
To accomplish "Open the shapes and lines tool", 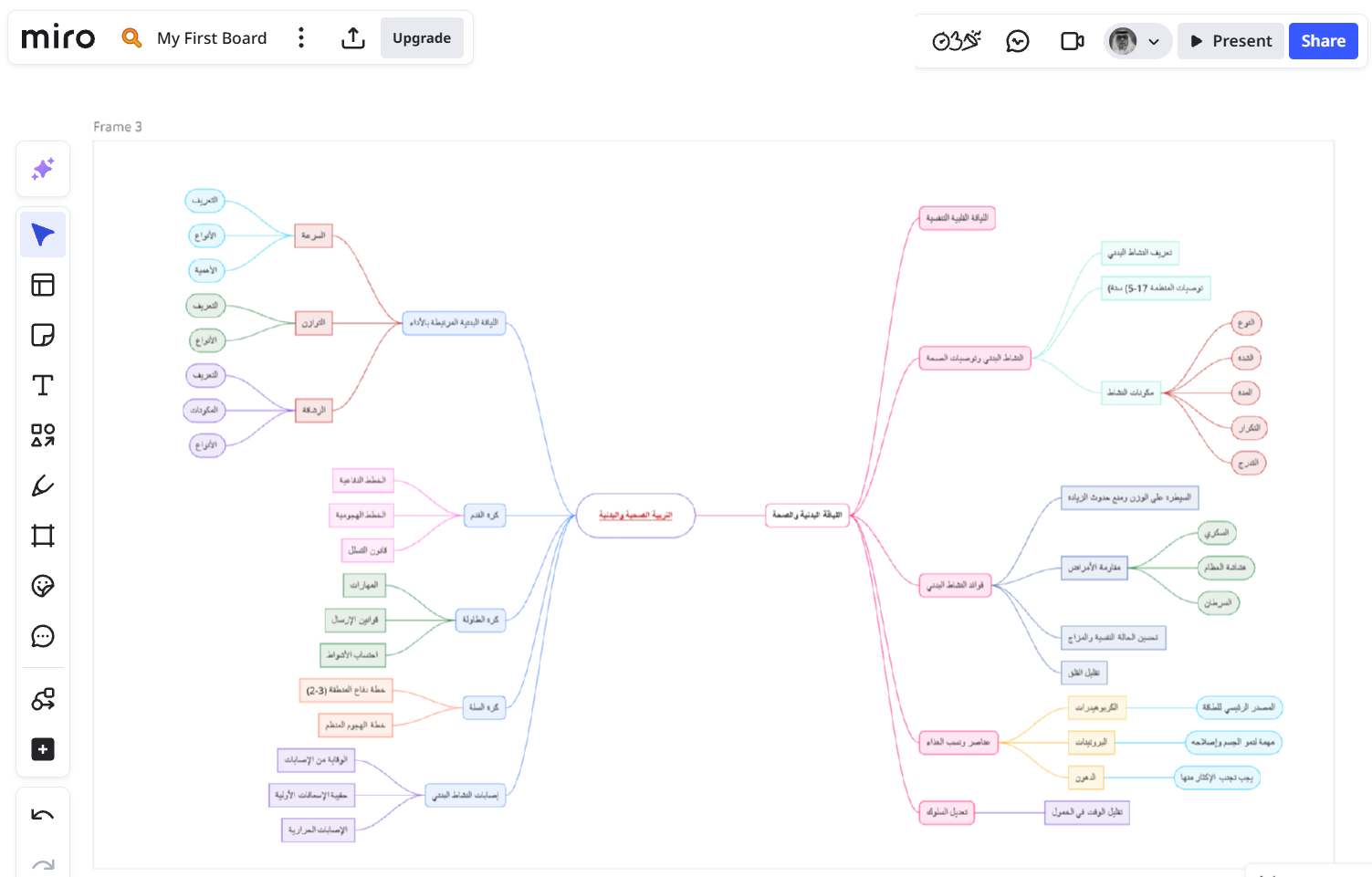I will click(43, 435).
